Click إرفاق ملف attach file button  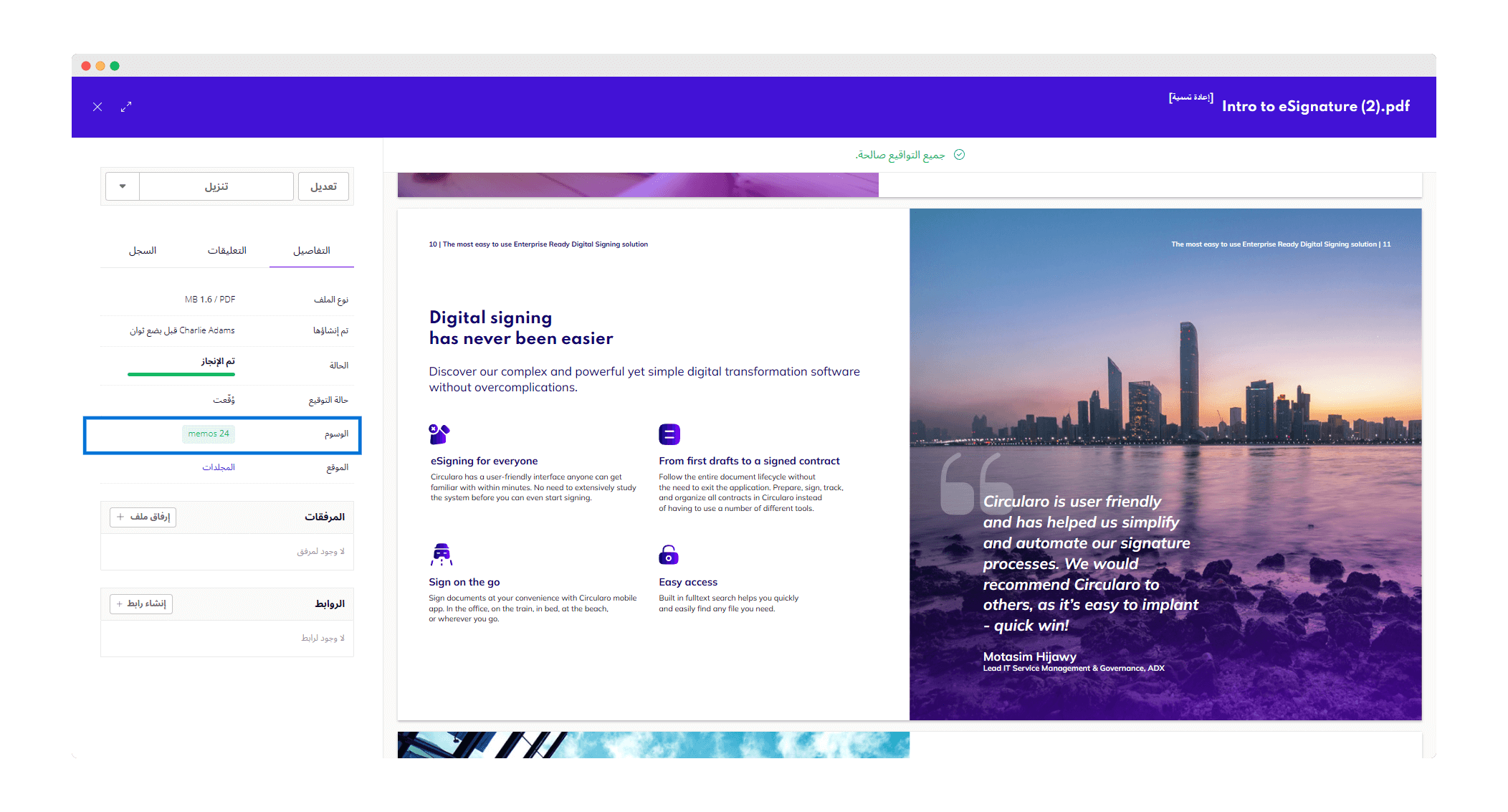[x=143, y=517]
